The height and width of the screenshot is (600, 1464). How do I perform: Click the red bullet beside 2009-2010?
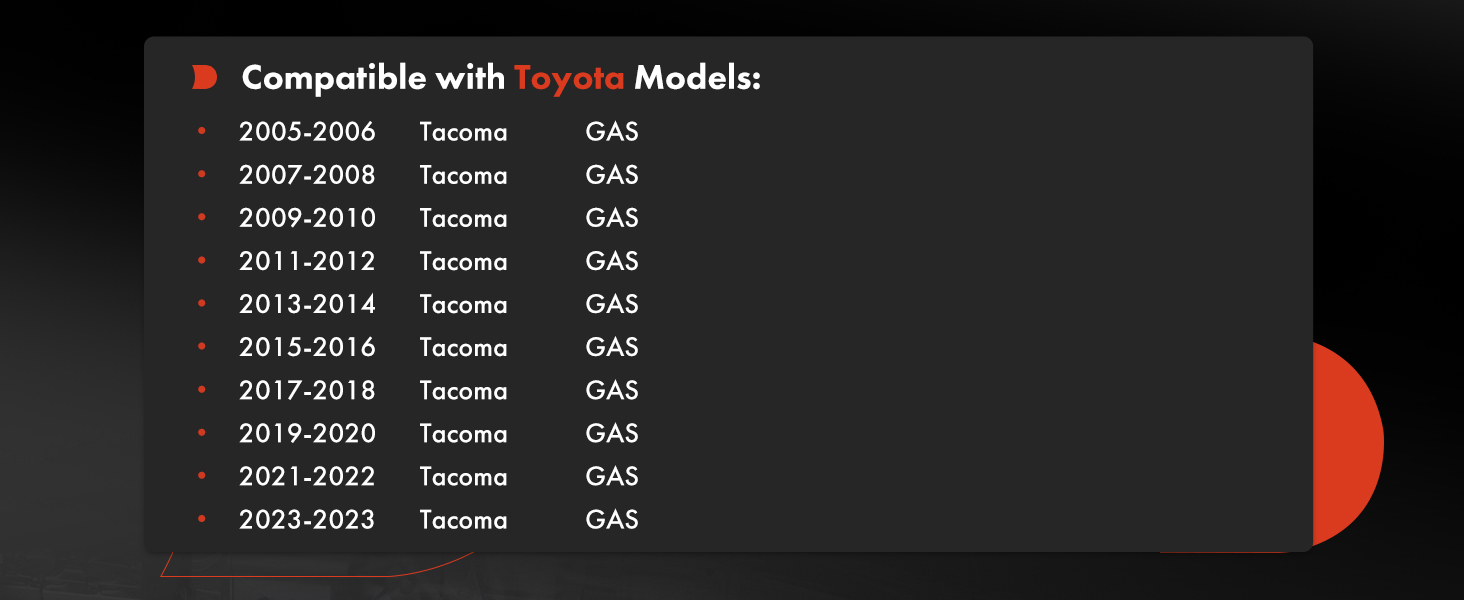[202, 217]
